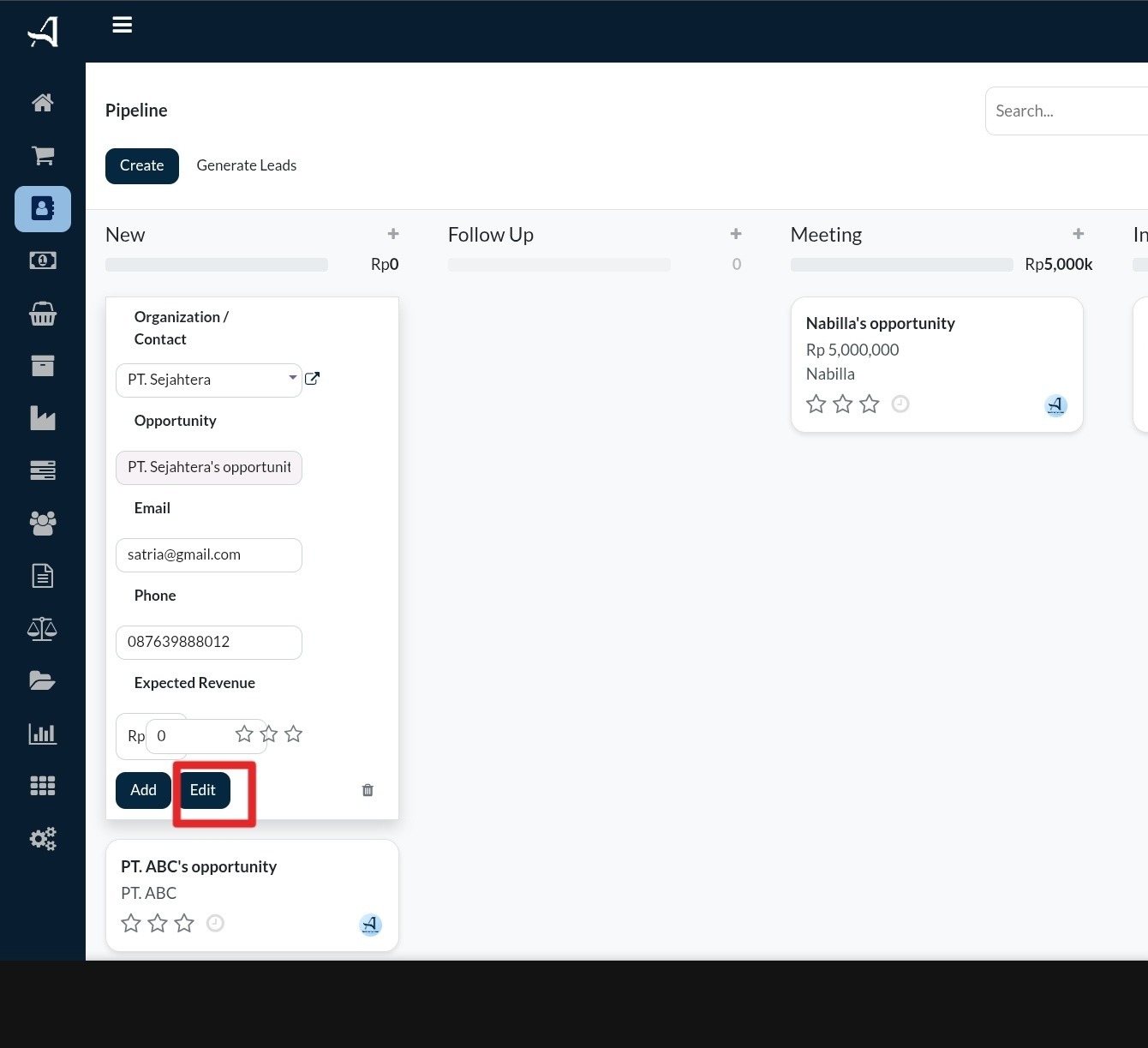
Task: Open the bar chart reports icon in the sidebar
Action: (x=43, y=734)
